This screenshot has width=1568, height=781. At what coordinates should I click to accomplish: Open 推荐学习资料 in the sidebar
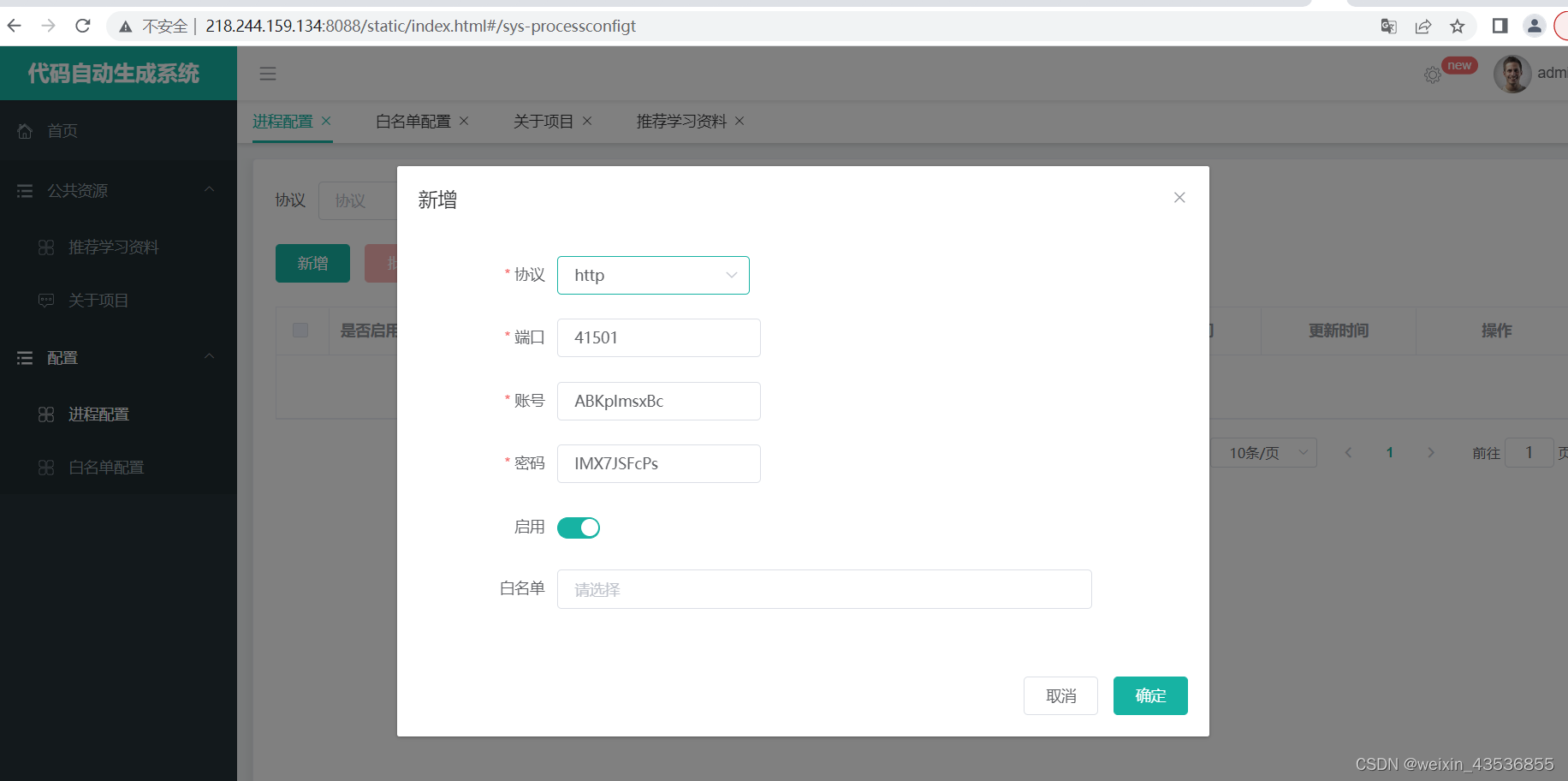[118, 247]
